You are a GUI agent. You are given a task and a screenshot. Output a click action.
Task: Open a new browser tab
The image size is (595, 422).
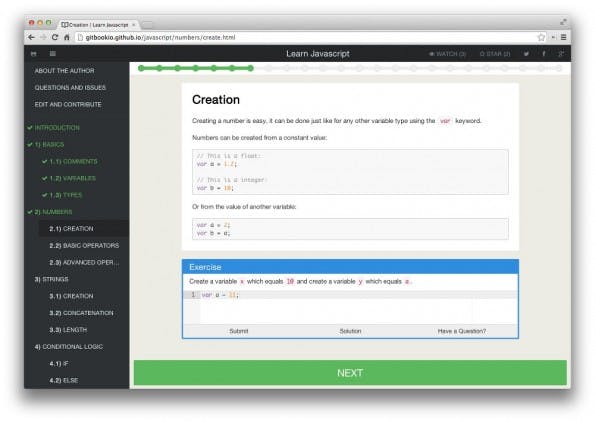coord(147,25)
